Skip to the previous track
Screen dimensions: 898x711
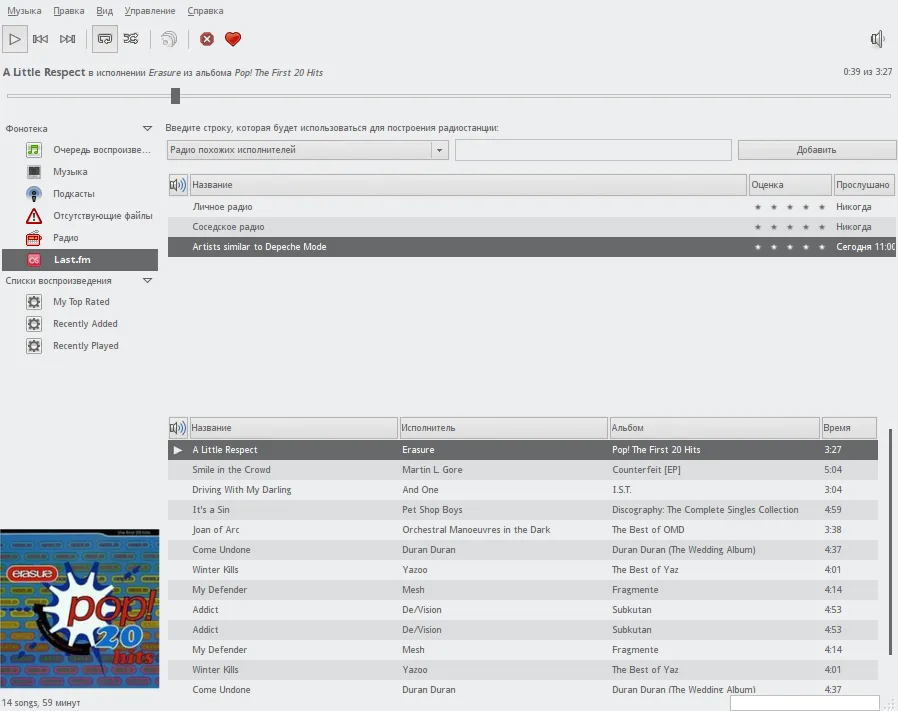[x=41, y=39]
